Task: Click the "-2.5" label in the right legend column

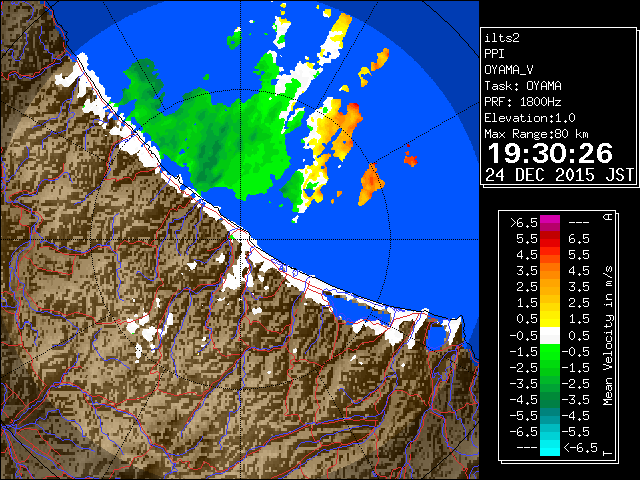Action: tap(576, 384)
